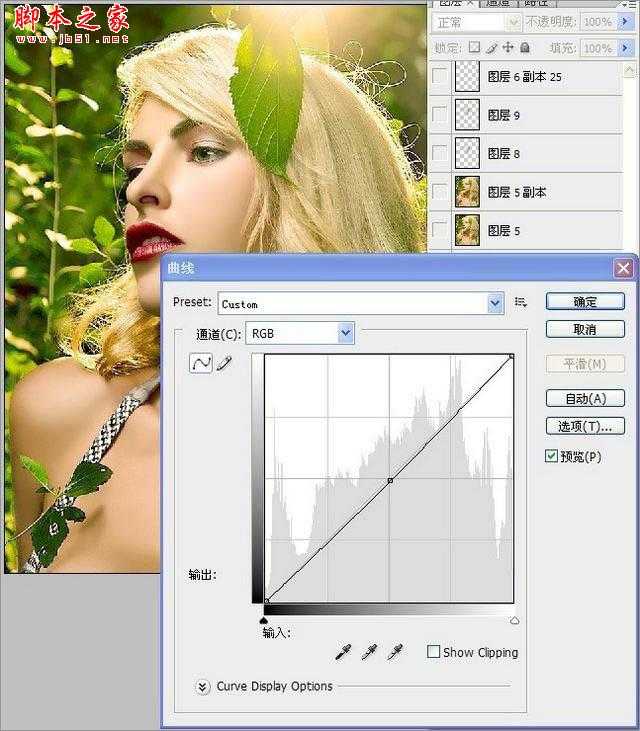The image size is (640, 731).
Task: Select the pencil draw-curve tool
Action: [x=224, y=363]
